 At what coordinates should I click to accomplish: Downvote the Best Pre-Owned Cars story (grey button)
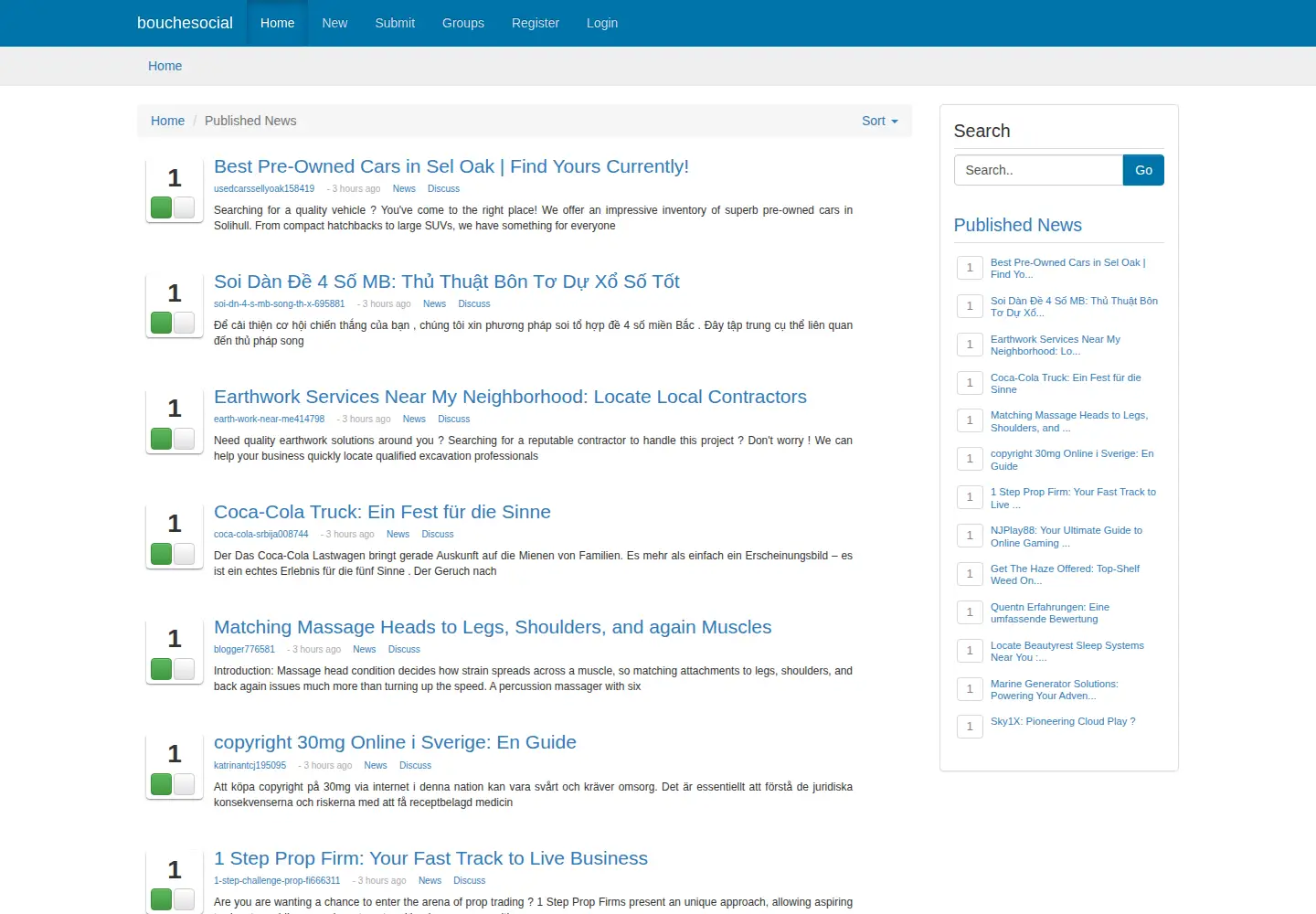point(185,207)
